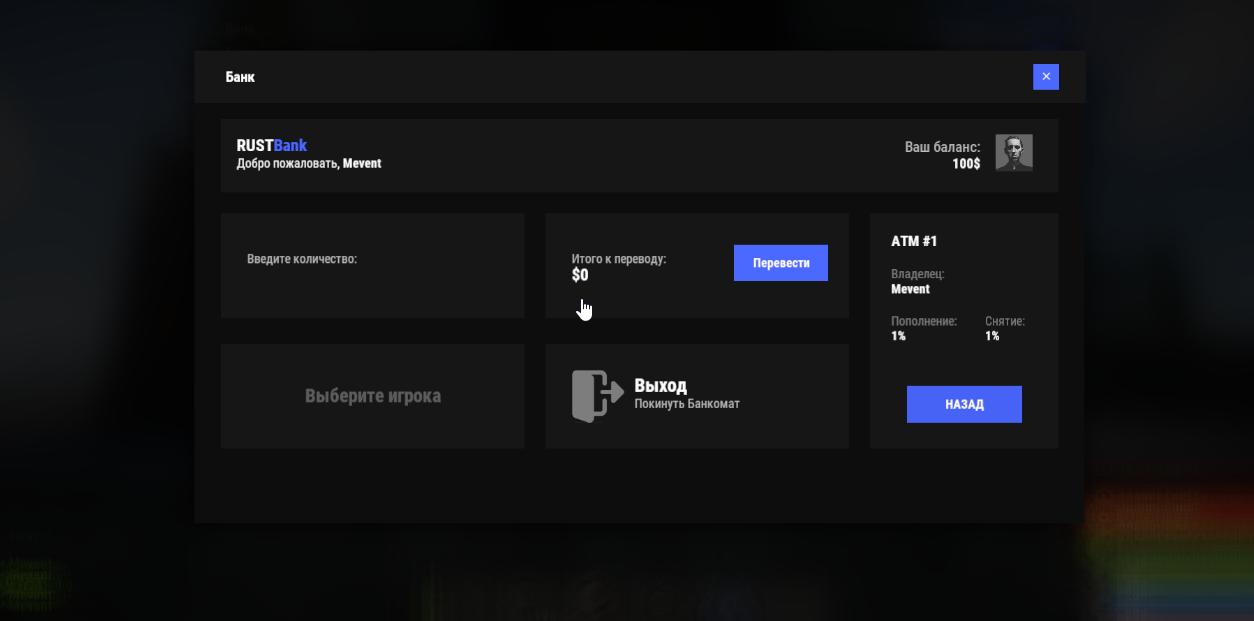1254x621 pixels.
Task: Click the Пополнение deposit fee label
Action: coord(924,321)
